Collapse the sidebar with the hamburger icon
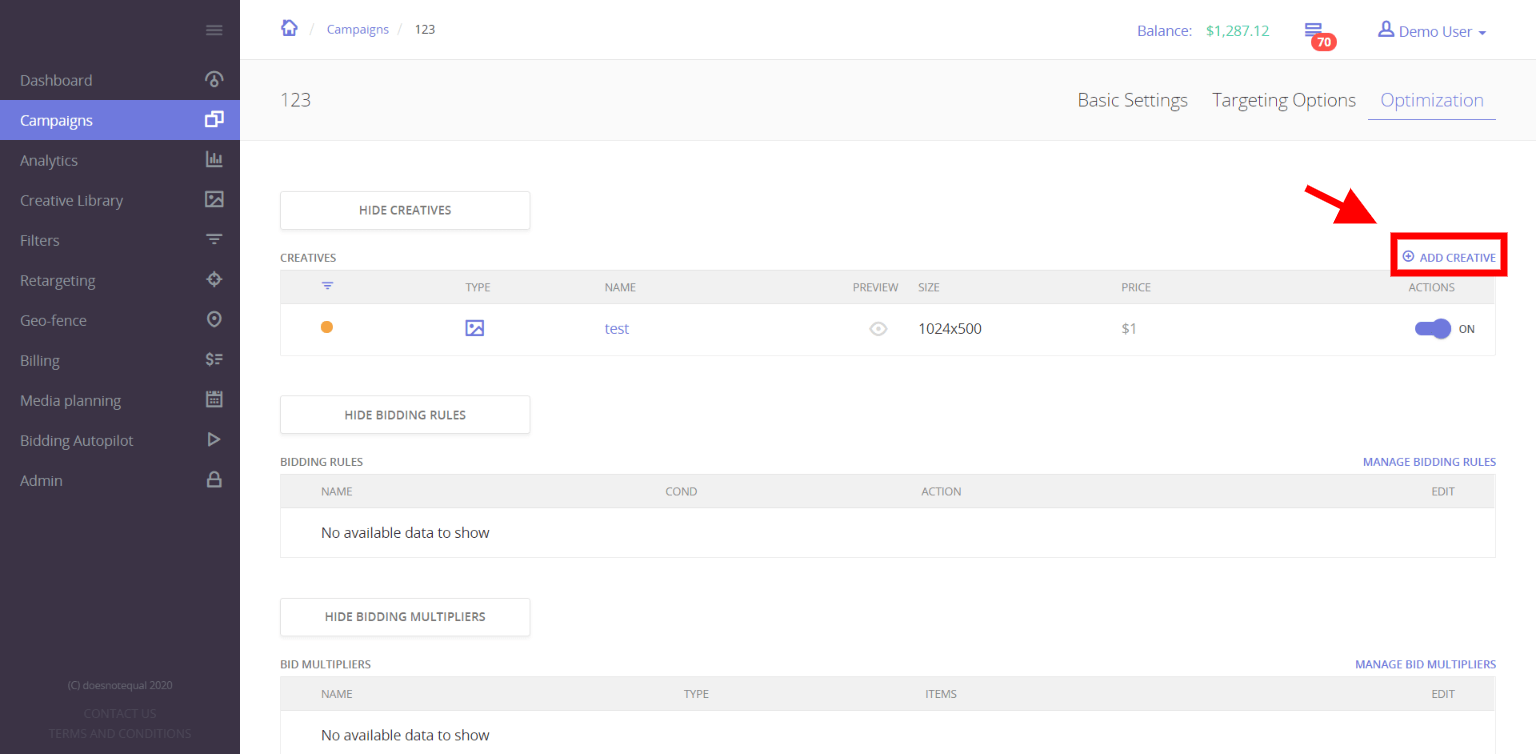Screen dimensions: 1536x754 coord(214,30)
